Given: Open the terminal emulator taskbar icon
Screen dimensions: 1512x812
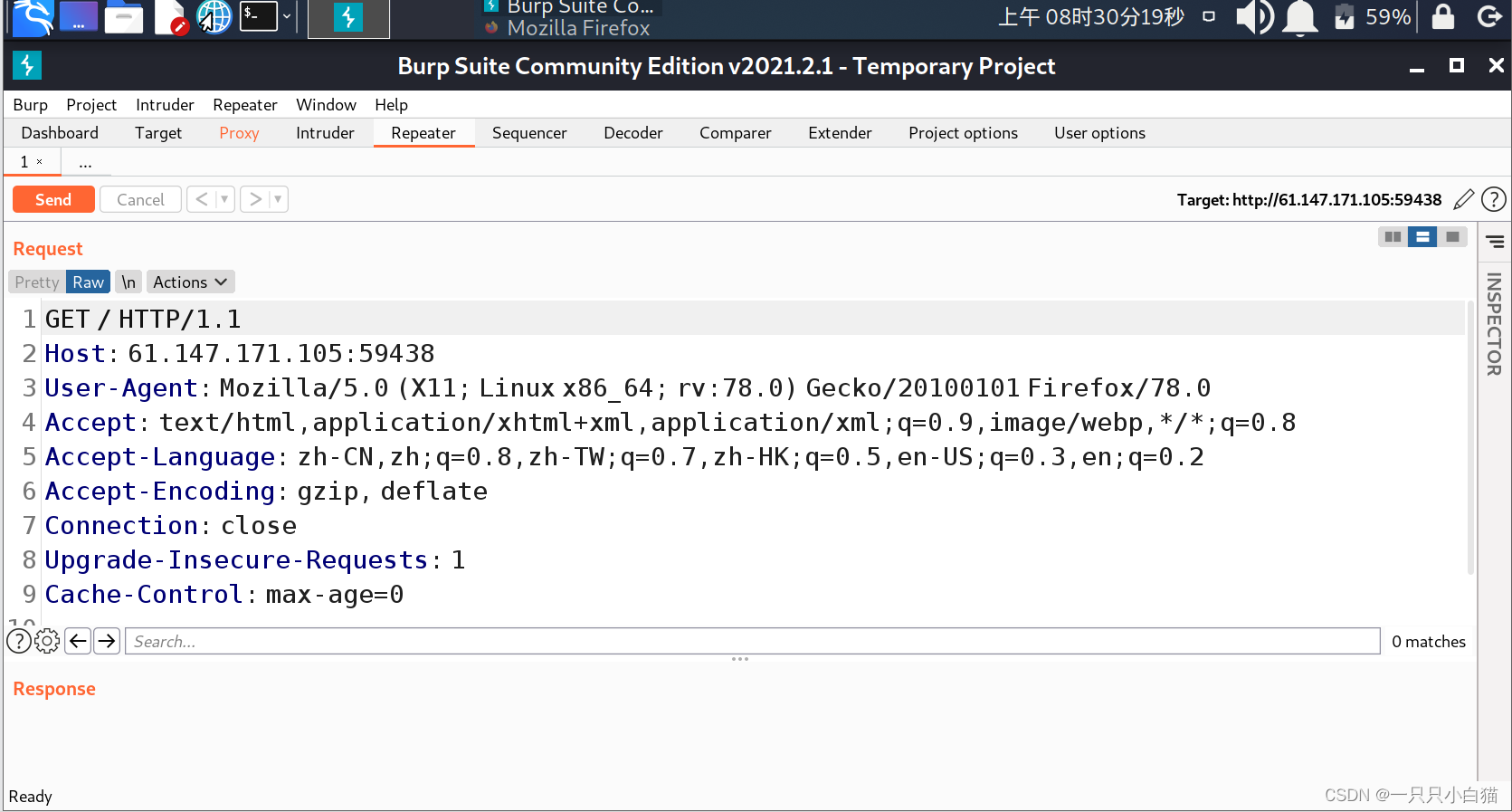Looking at the screenshot, I should pos(258,16).
